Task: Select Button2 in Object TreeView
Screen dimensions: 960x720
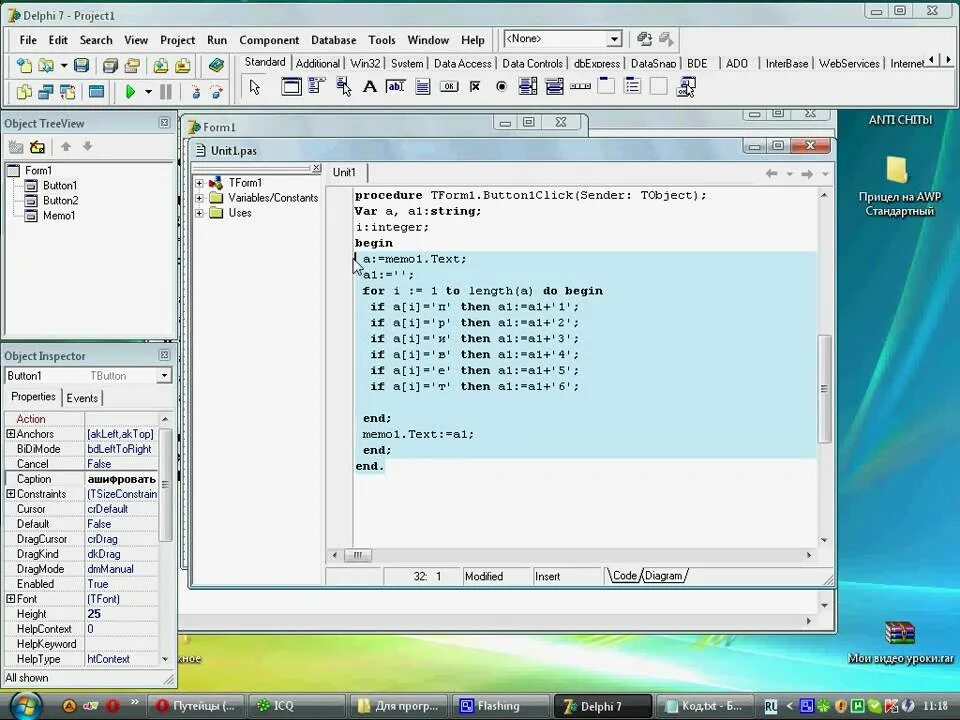Action: click(x=60, y=200)
